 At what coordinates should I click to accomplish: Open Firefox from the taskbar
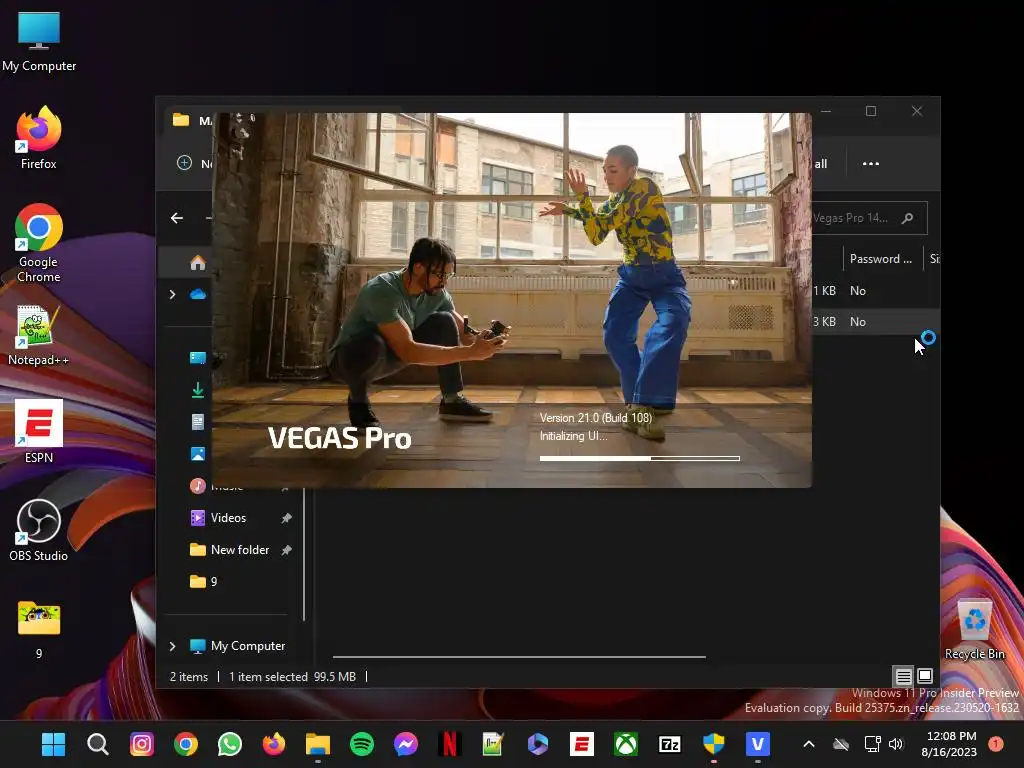(x=274, y=744)
